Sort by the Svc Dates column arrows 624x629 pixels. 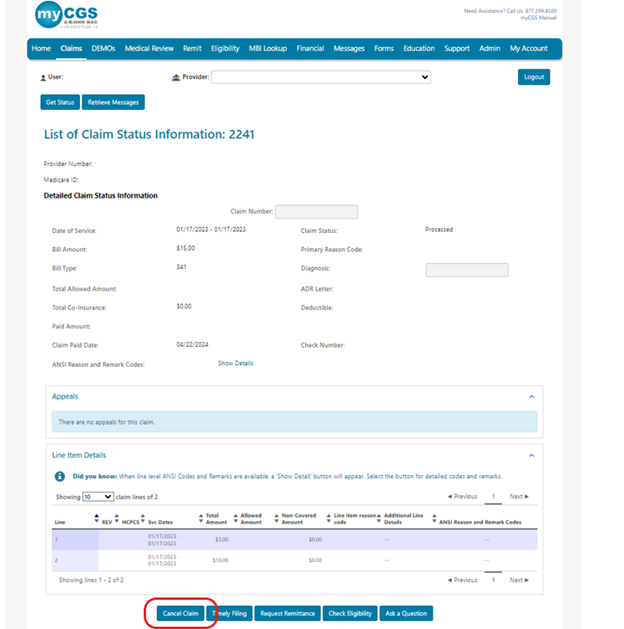coord(142,522)
